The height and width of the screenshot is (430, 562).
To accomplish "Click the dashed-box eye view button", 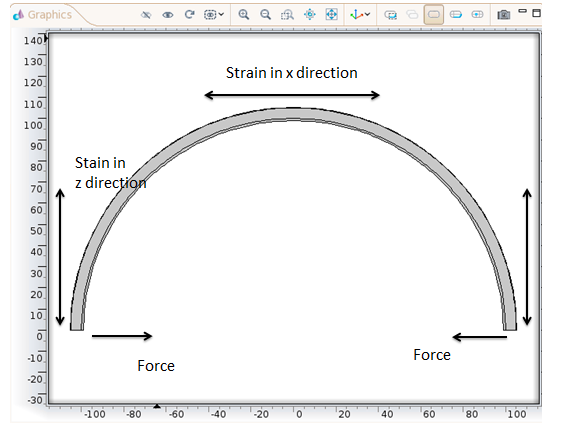I will tap(210, 15).
